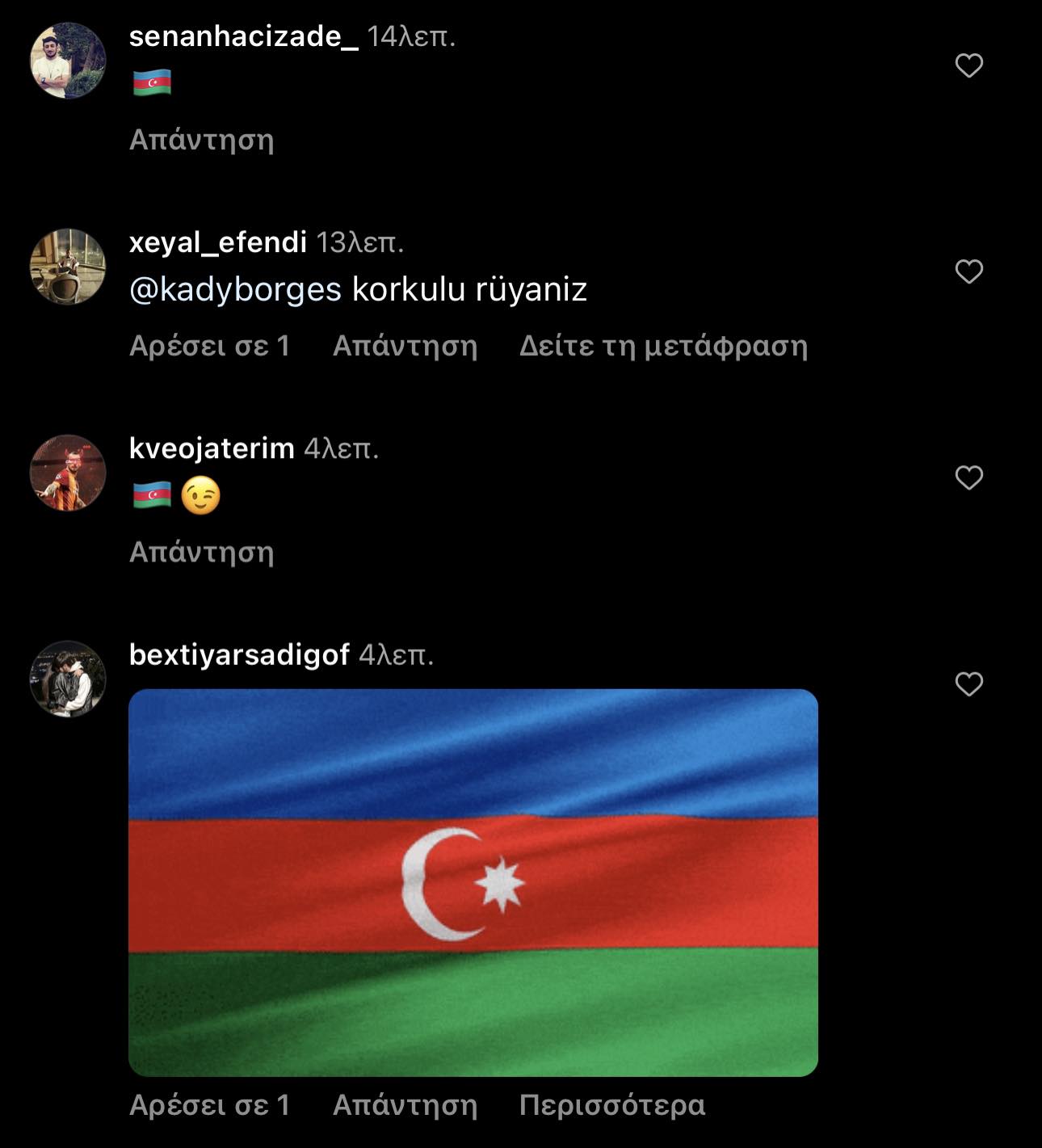Open xeyal_efendi profile avatar
1042x1148 pixels.
(68, 267)
